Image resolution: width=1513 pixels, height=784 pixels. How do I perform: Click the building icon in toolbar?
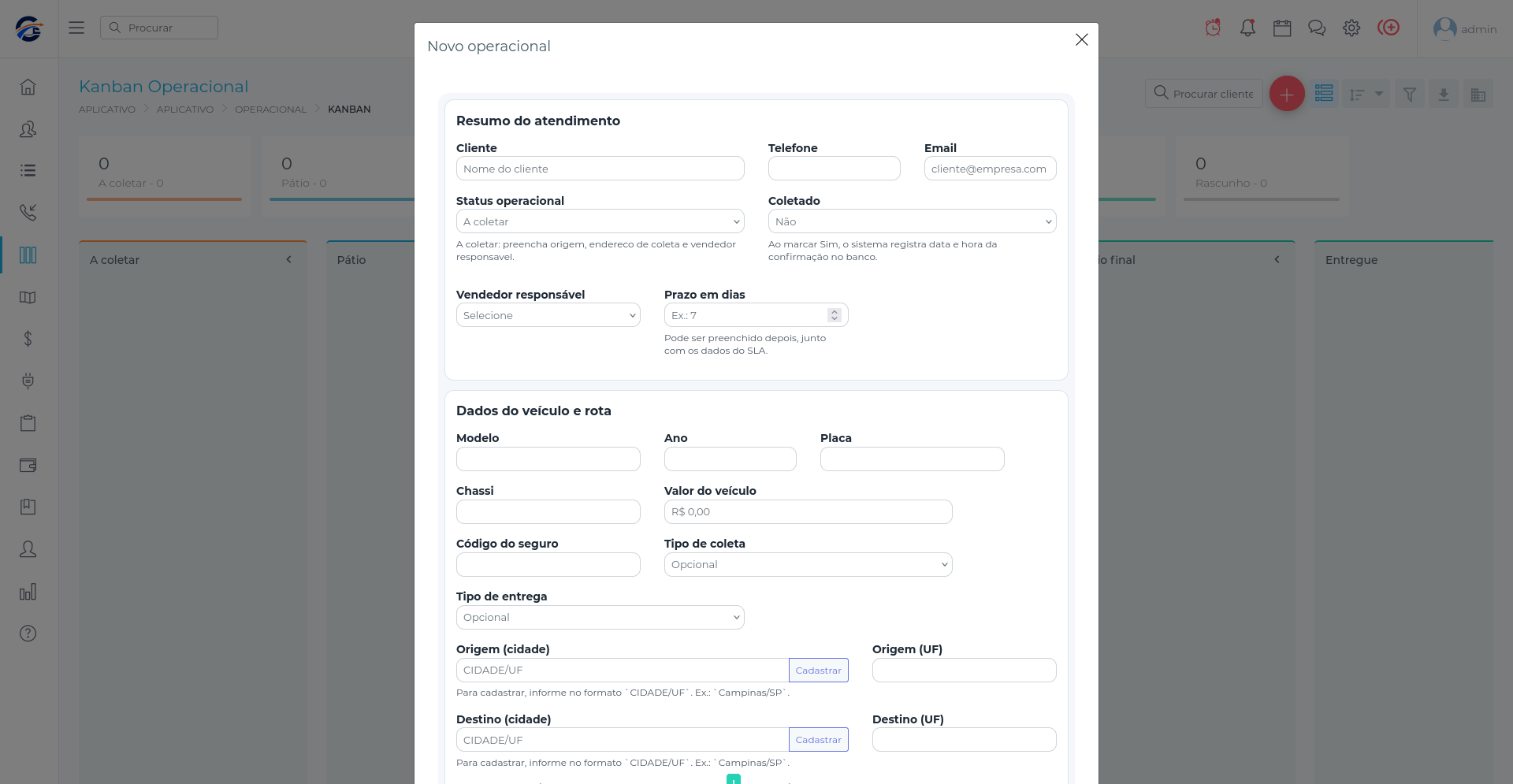[1478, 95]
